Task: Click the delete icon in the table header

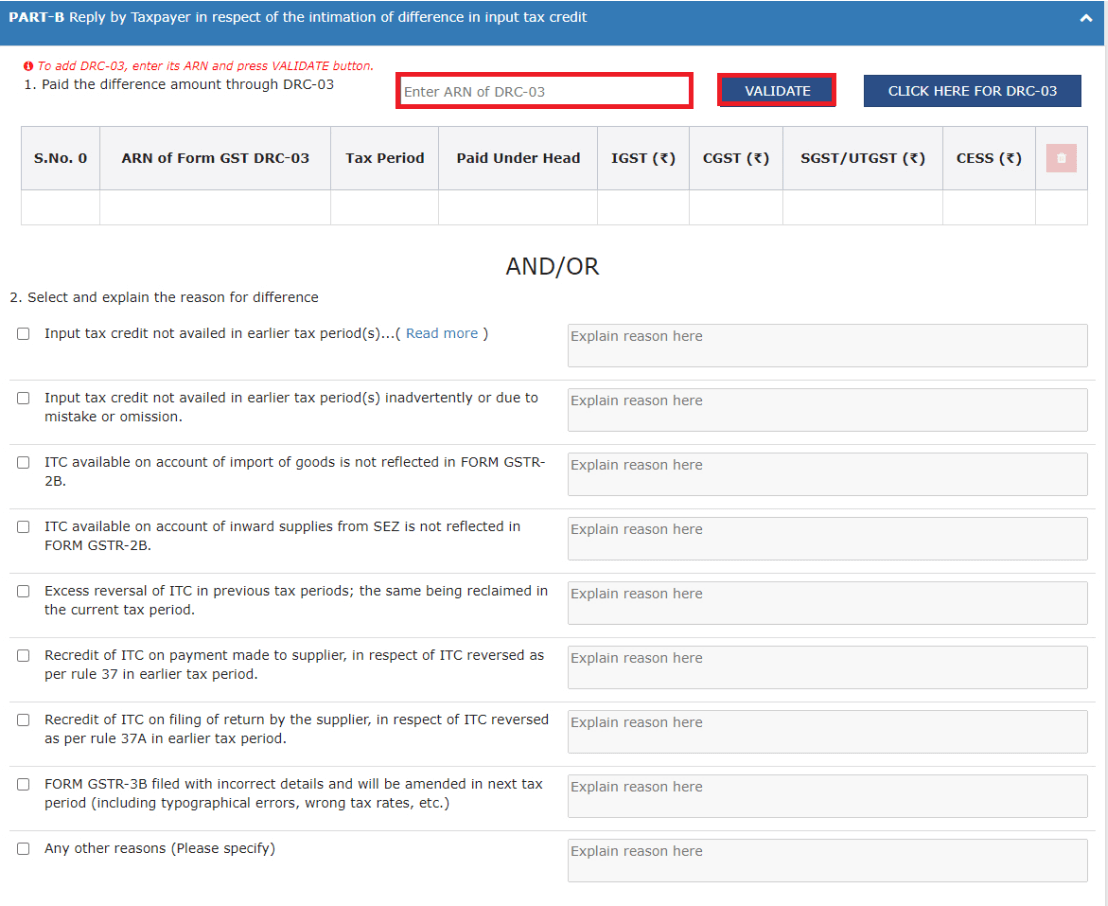Action: pos(1061,157)
